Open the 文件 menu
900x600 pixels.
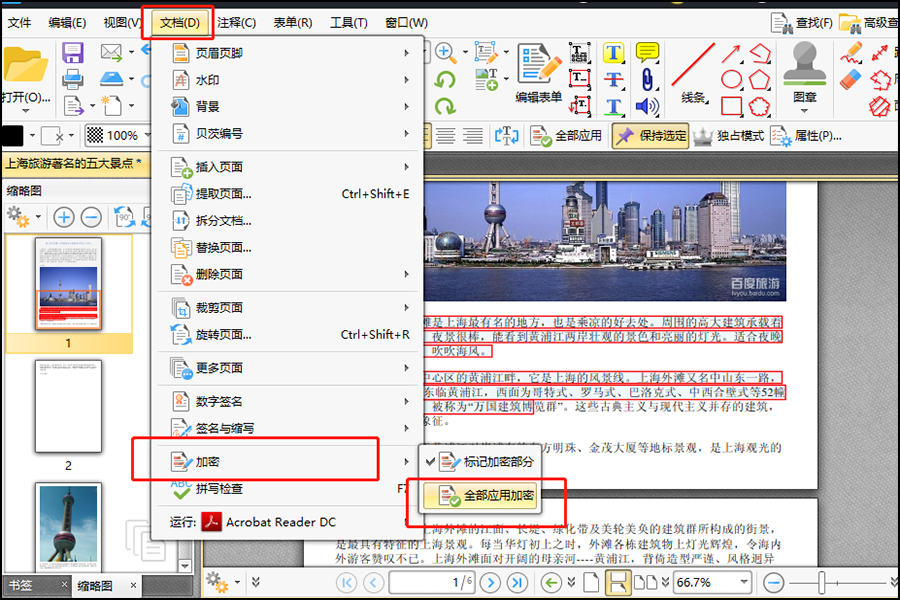click(19, 23)
